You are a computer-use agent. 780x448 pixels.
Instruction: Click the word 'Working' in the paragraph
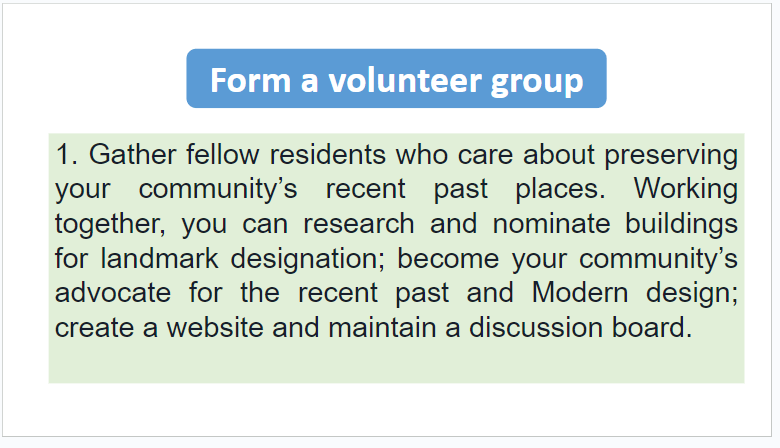(x=685, y=191)
